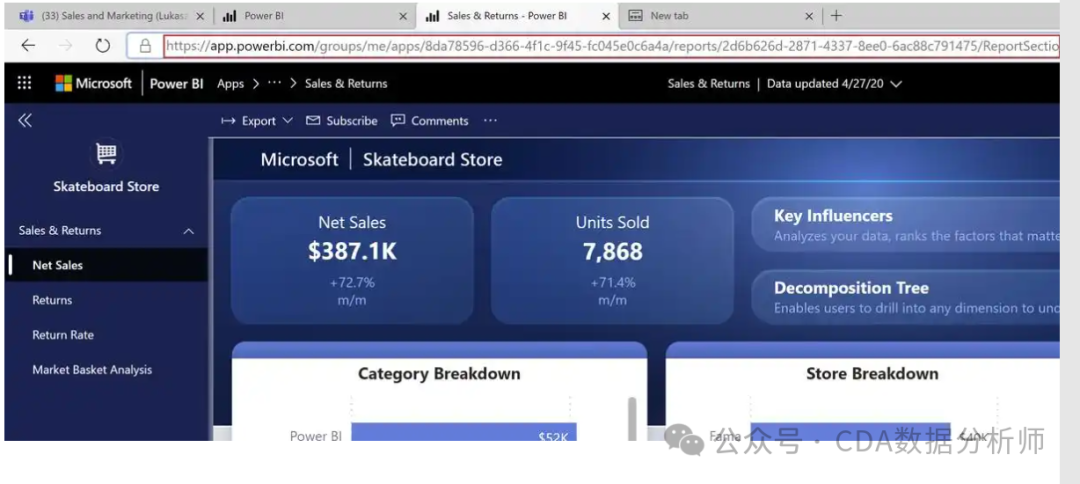Click the Category Breakdown chart title
Image resolution: width=1080 pixels, height=484 pixels.
coord(439,374)
